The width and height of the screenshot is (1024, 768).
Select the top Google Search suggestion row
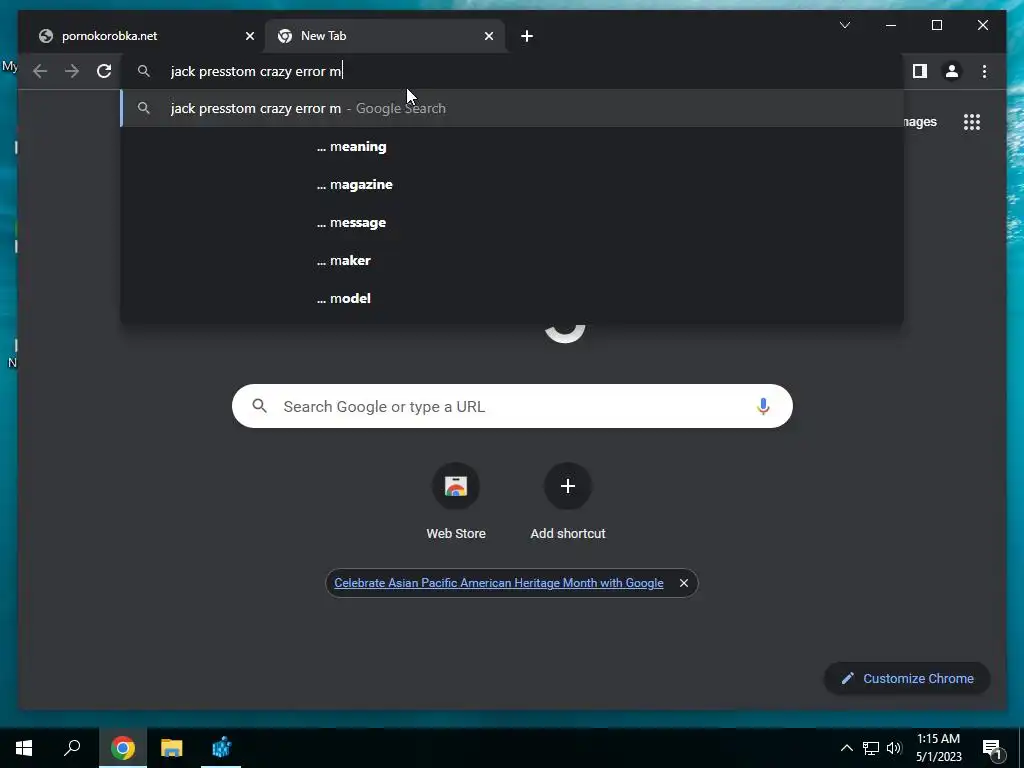pos(512,108)
